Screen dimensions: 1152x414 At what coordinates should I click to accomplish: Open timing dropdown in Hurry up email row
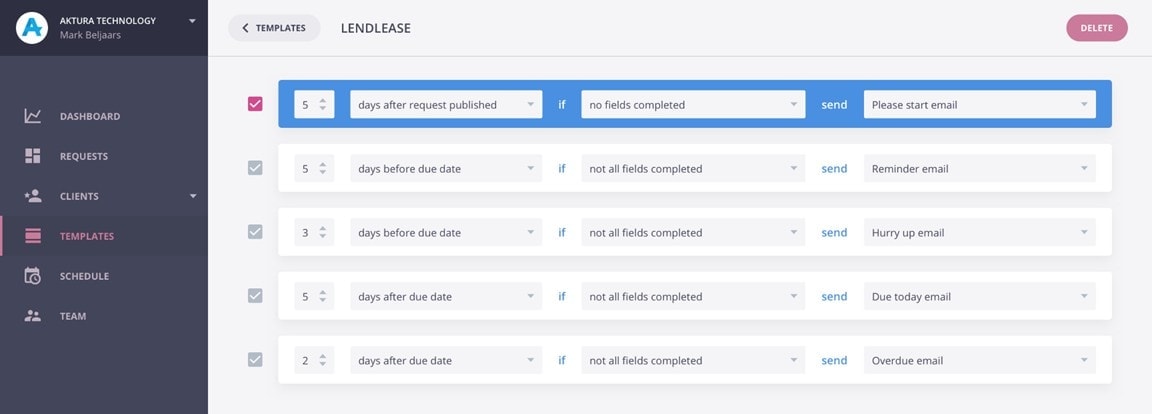point(446,232)
